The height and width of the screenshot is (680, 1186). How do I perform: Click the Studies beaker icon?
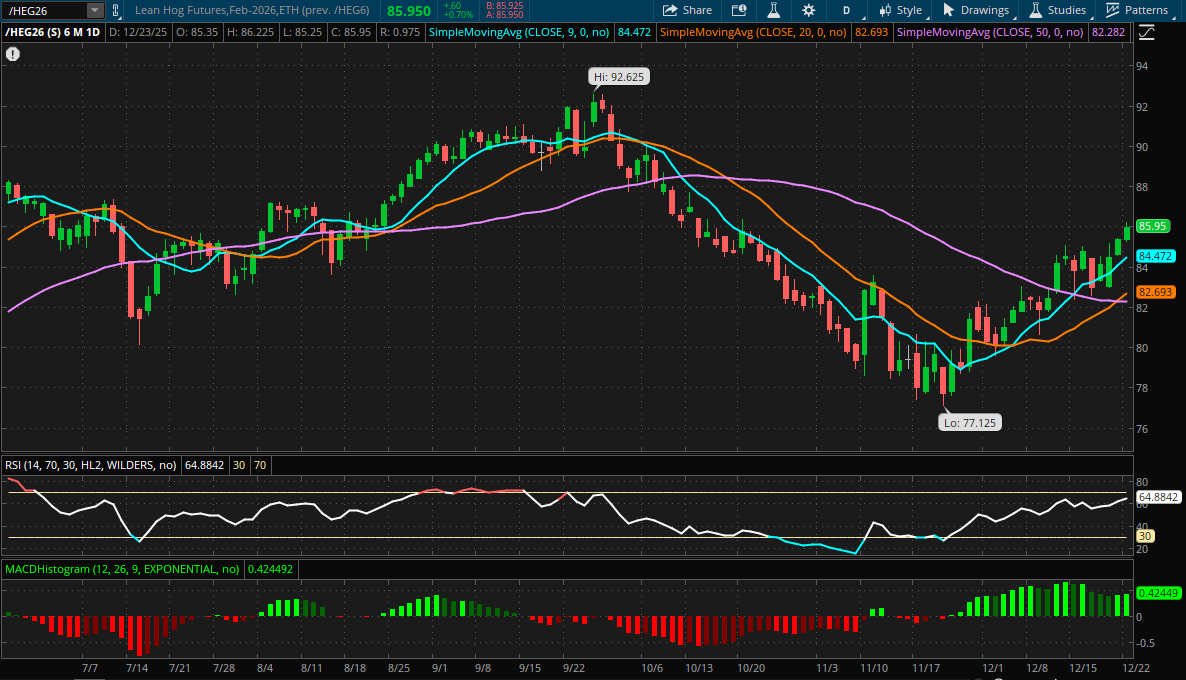(x=1036, y=10)
